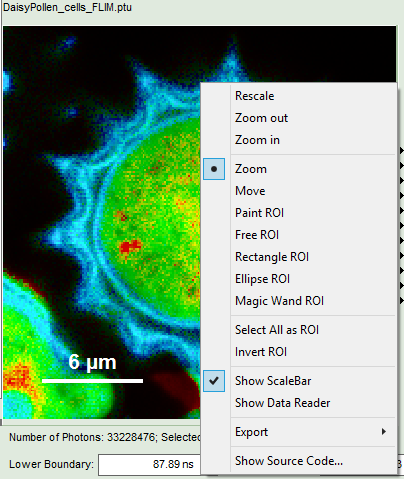Switch to Move mode
Screen dimensions: 404x479
point(250,191)
